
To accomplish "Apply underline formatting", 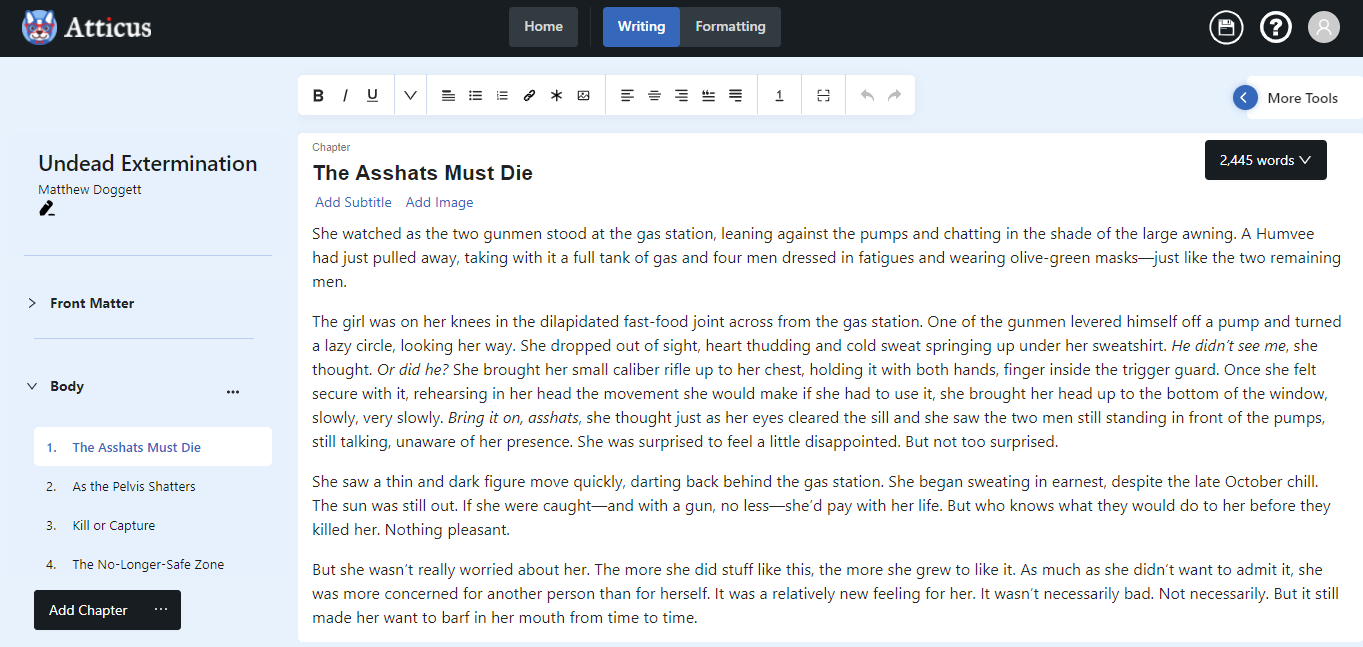I will 372,96.
